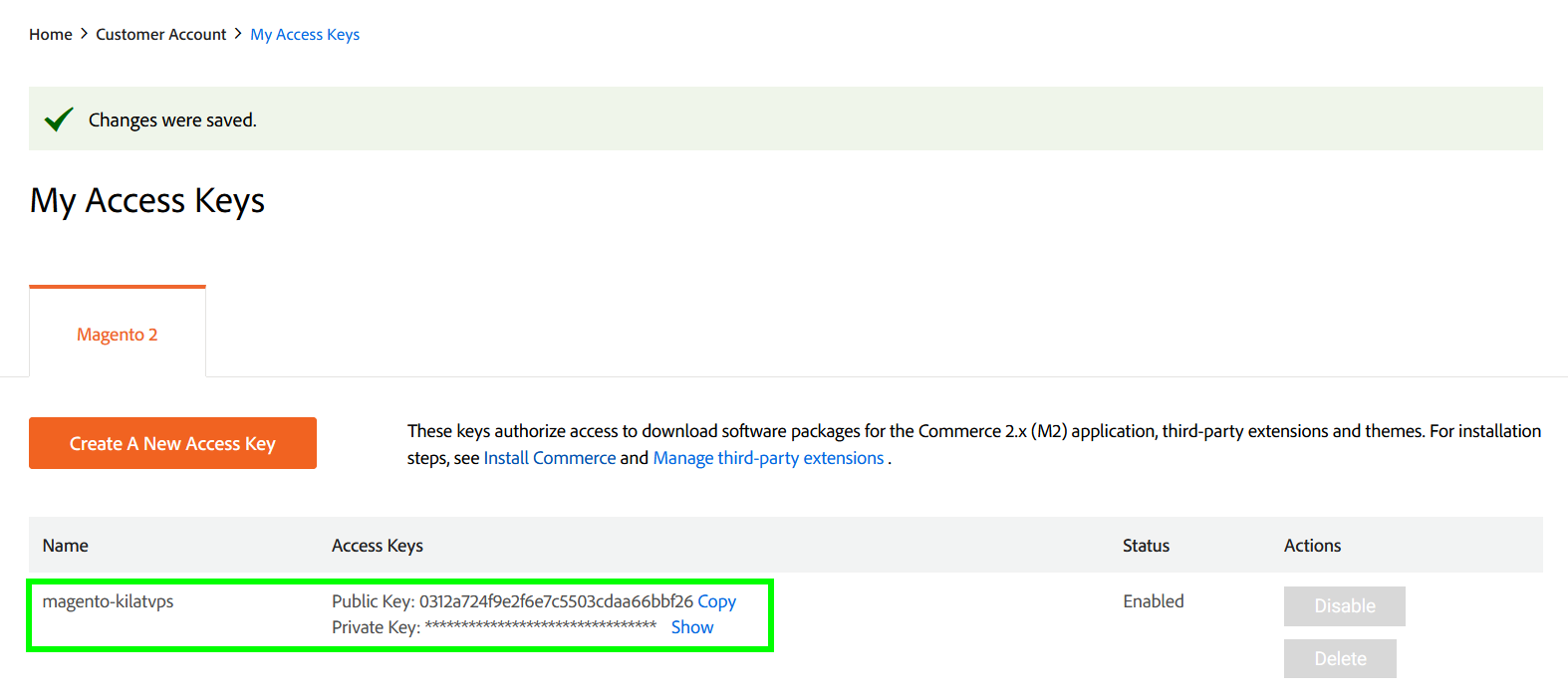Image resolution: width=1568 pixels, height=700 pixels.
Task: Click the magento-kilatvps key name
Action: 108,601
